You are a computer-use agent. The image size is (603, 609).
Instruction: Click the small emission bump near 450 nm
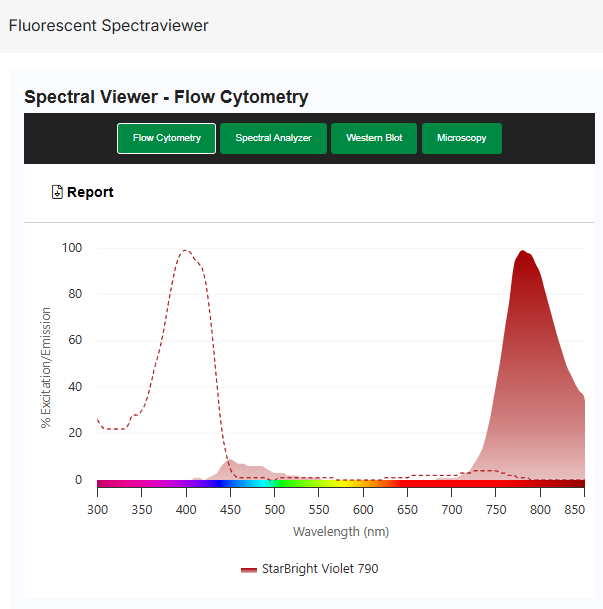point(234,464)
